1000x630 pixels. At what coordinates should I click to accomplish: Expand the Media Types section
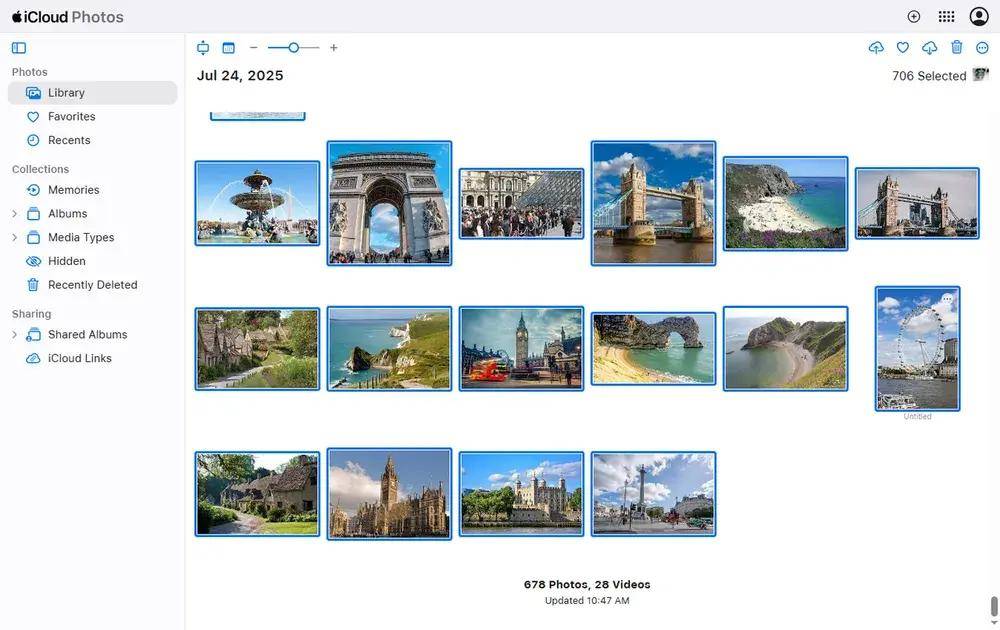[14, 238]
